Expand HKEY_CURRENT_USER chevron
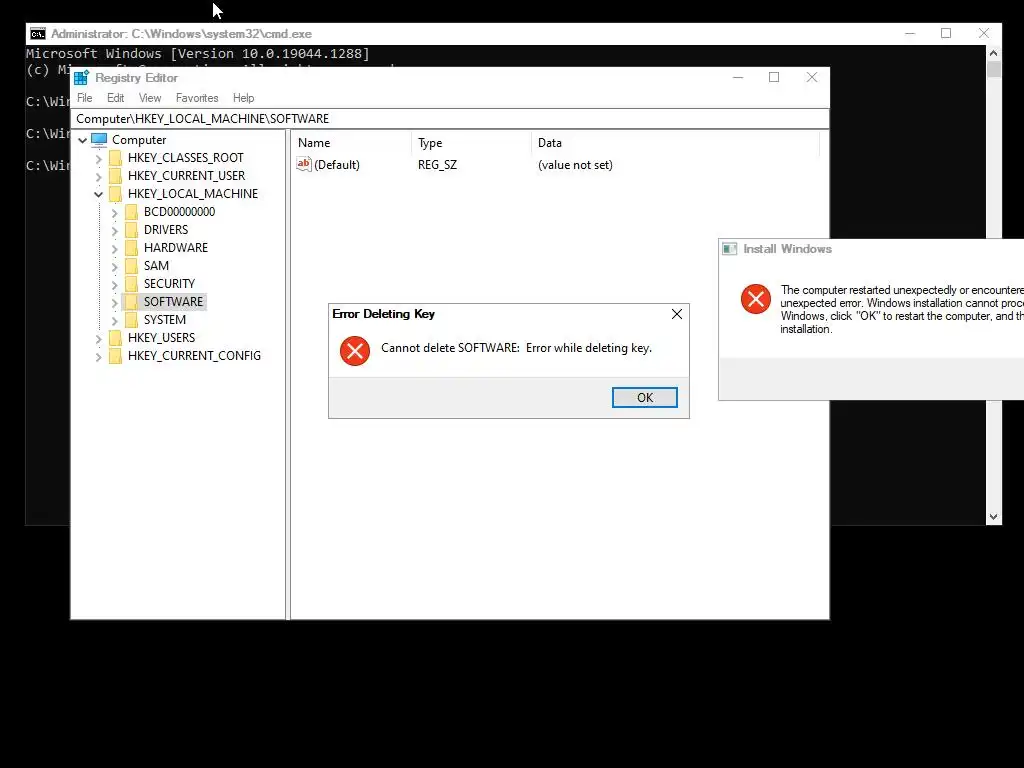This screenshot has height=768, width=1024. click(99, 176)
